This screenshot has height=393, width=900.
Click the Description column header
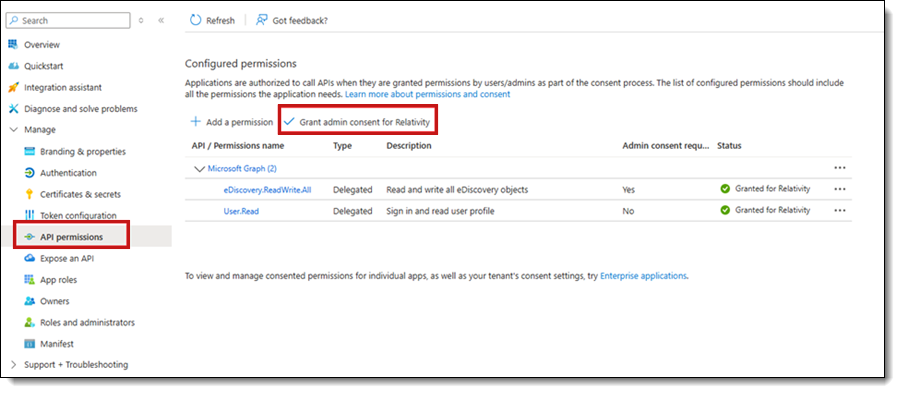click(x=409, y=146)
